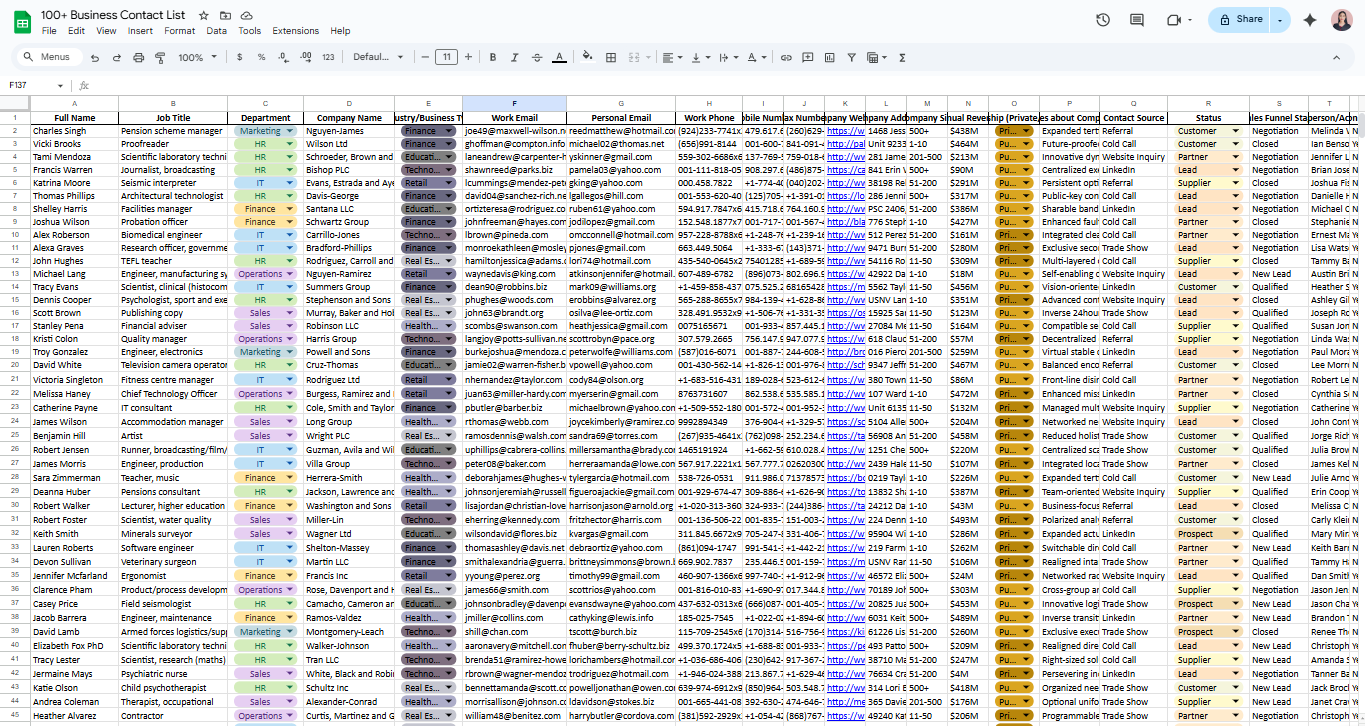Open the Extensions menu
Image resolution: width=1365 pixels, height=726 pixels.
point(296,31)
